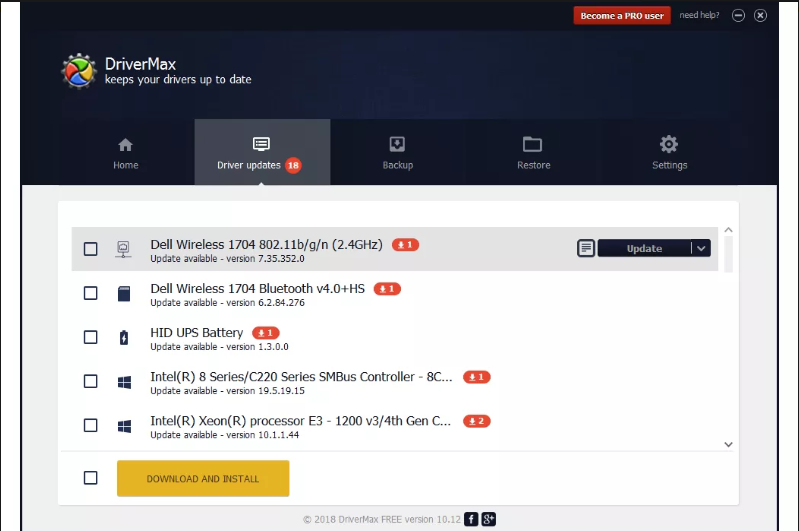
Task: Click the gear icon above Settings
Action: (669, 144)
